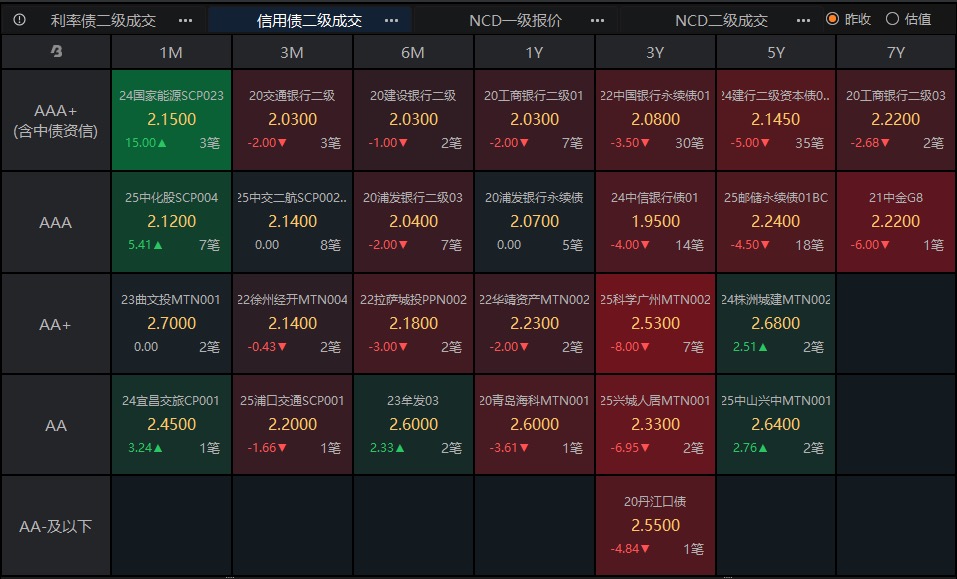Click the 25中山兴中MTN001 bond cell
957x579 pixels.
click(776, 425)
